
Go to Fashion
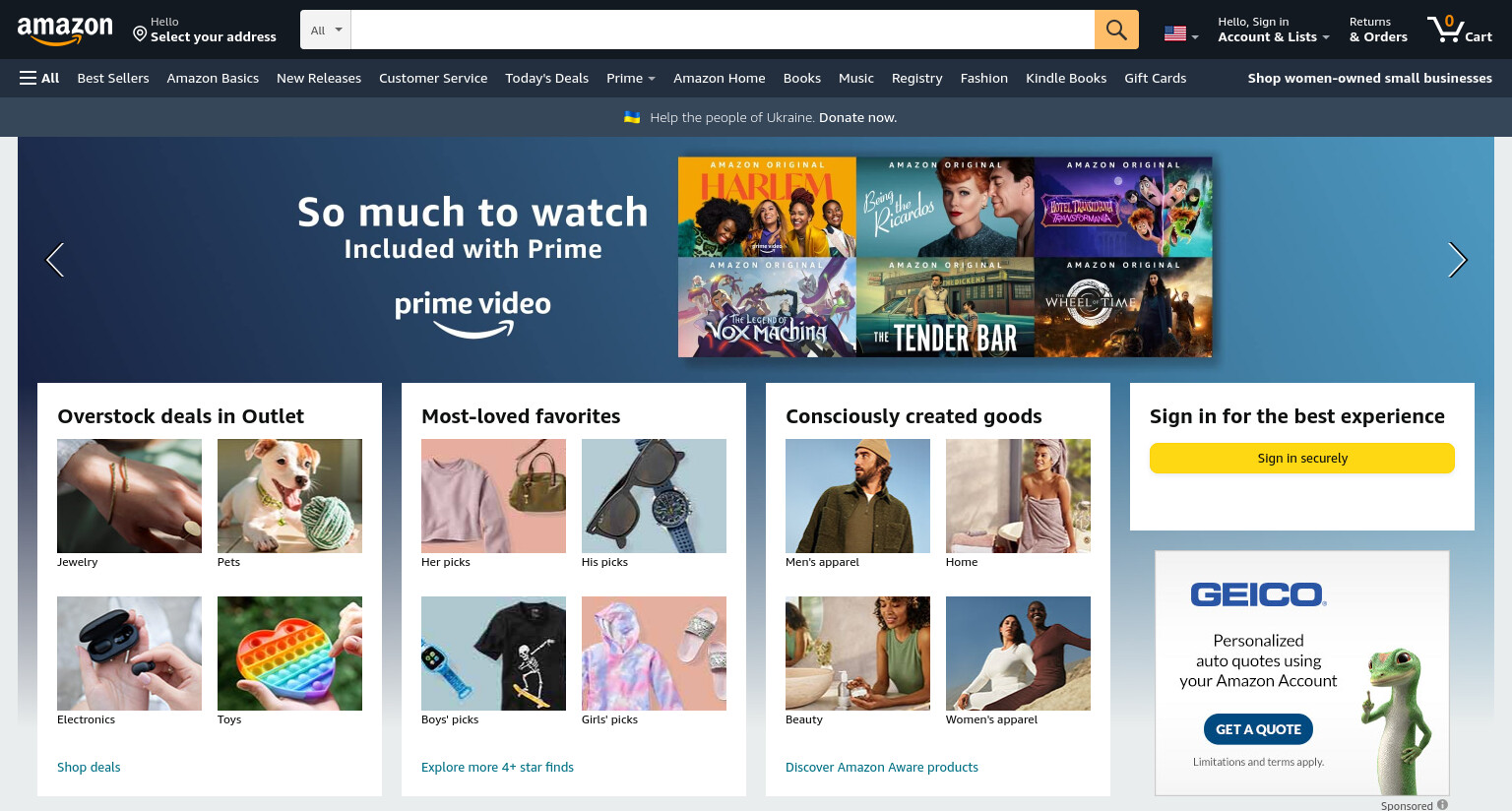[983, 78]
